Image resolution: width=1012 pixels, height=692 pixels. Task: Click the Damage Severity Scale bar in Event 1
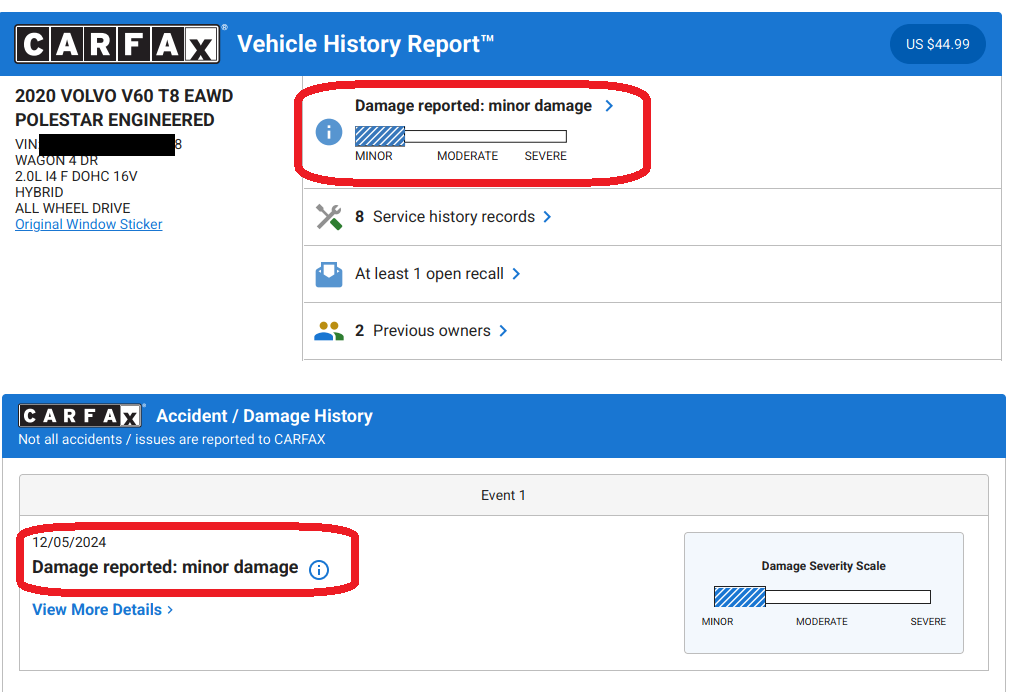[x=822, y=596]
